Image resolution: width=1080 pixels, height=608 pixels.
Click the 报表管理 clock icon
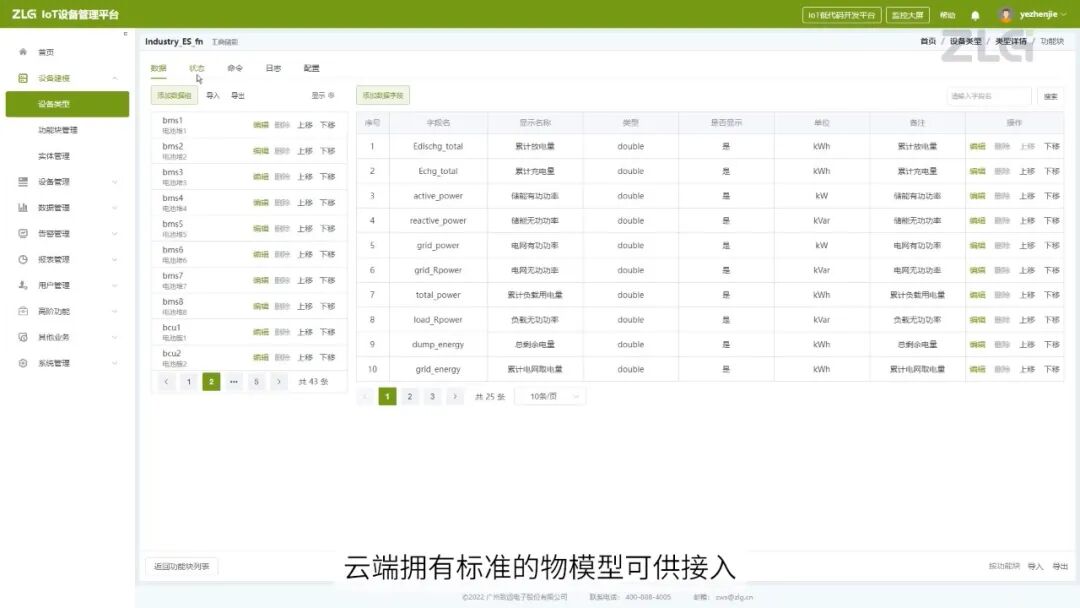[x=23, y=259]
